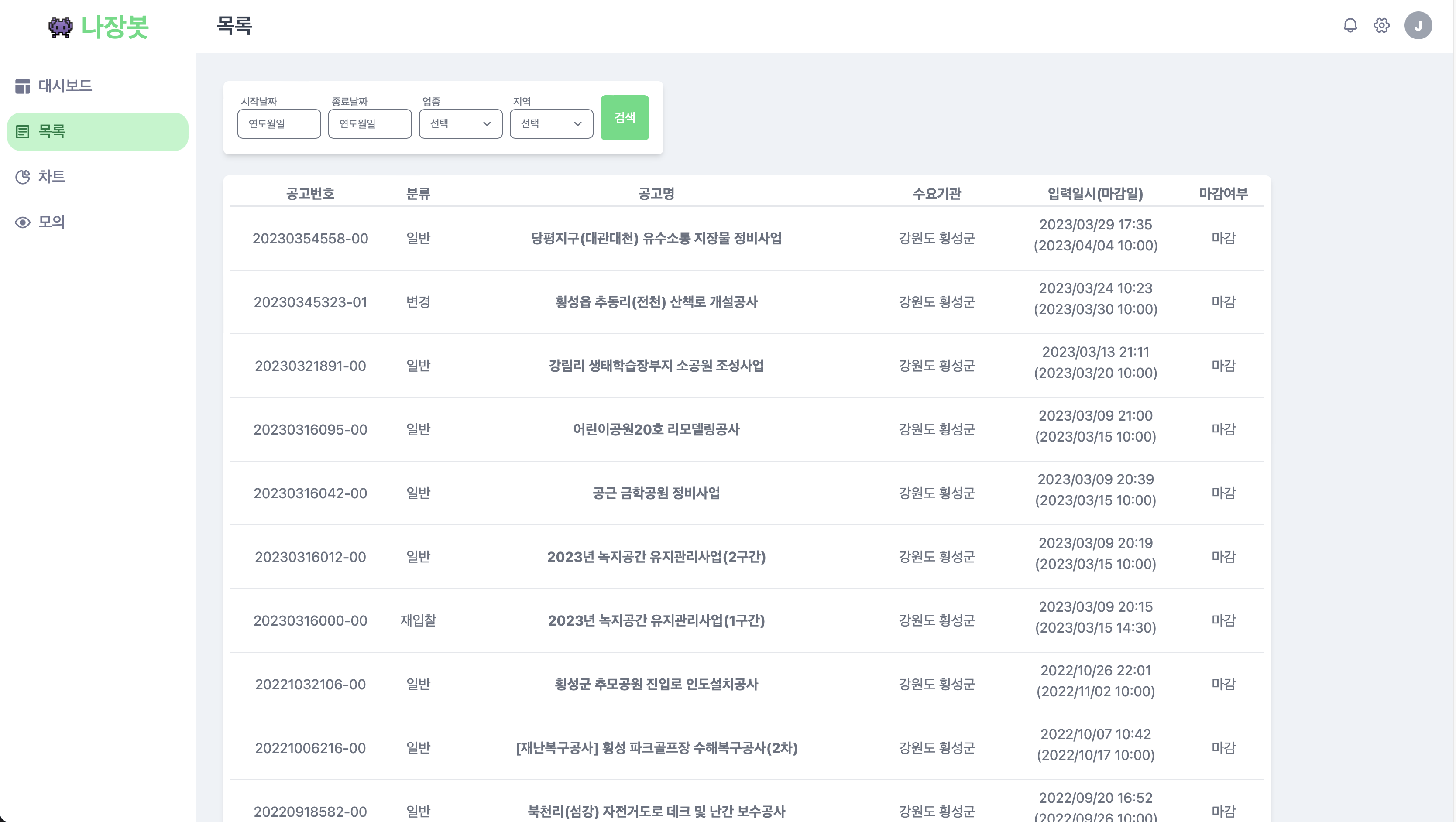Open the 어린이공원20호 리모델링공사 notice
This screenshot has height=822, width=1456.
656,429
